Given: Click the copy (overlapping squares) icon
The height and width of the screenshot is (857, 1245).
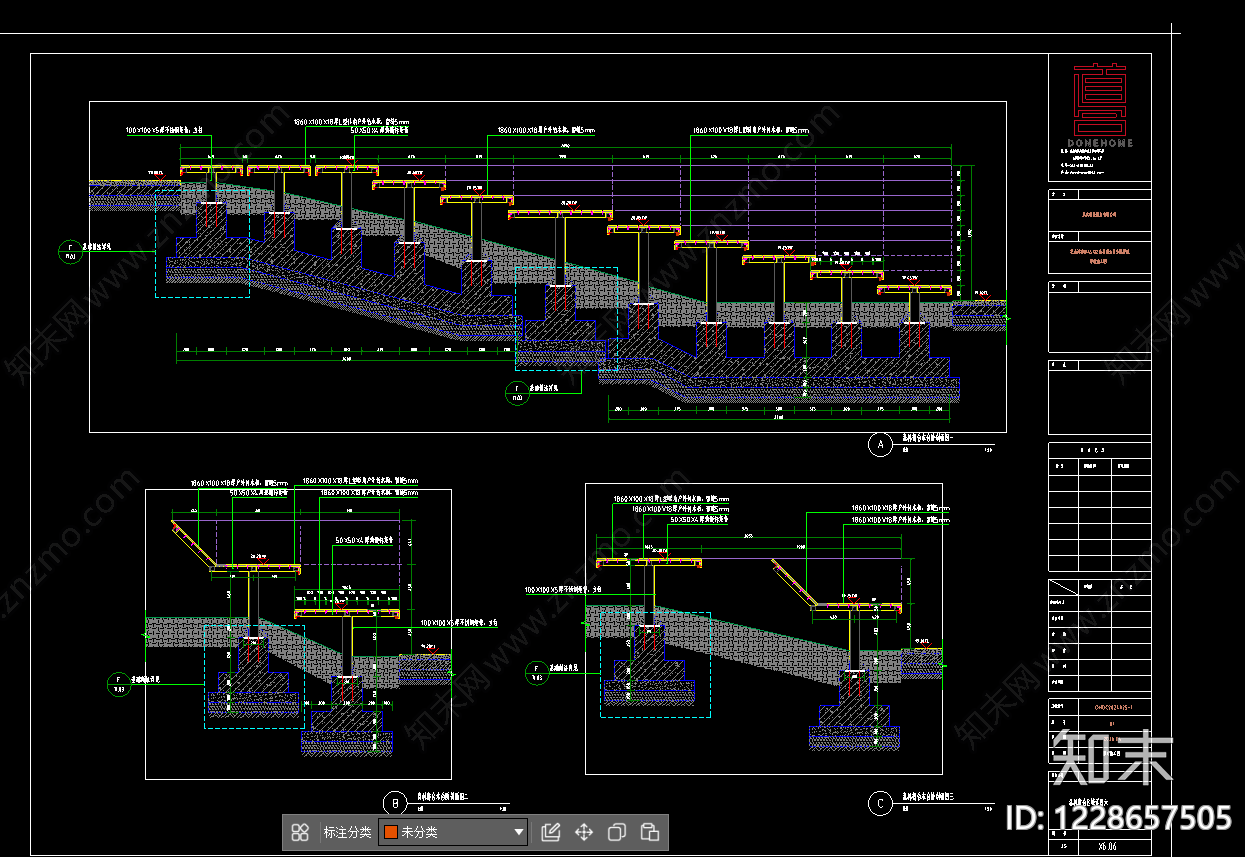Looking at the screenshot, I should pos(617,832).
